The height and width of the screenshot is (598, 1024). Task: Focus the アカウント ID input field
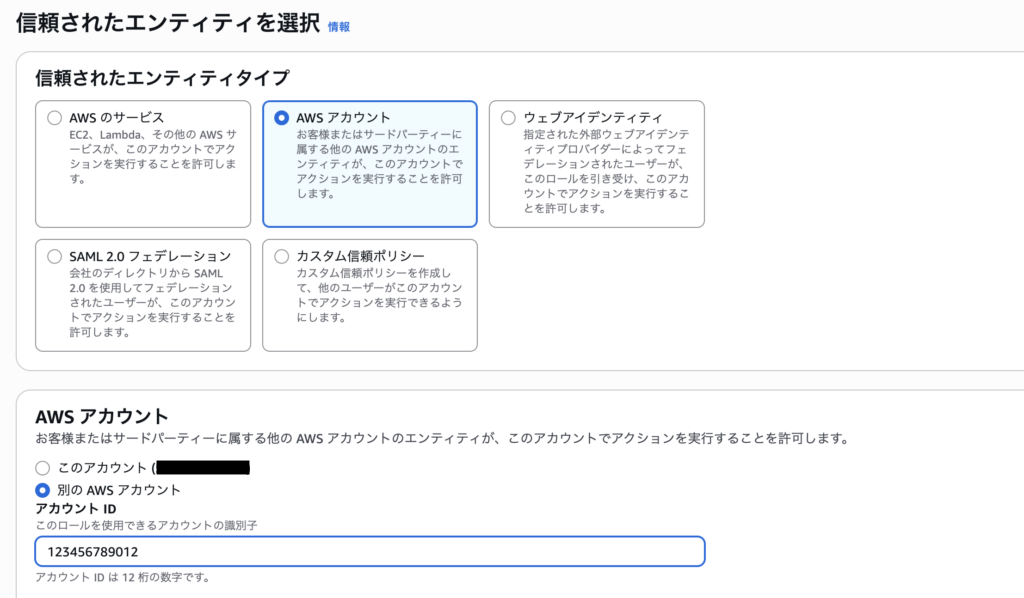point(370,552)
